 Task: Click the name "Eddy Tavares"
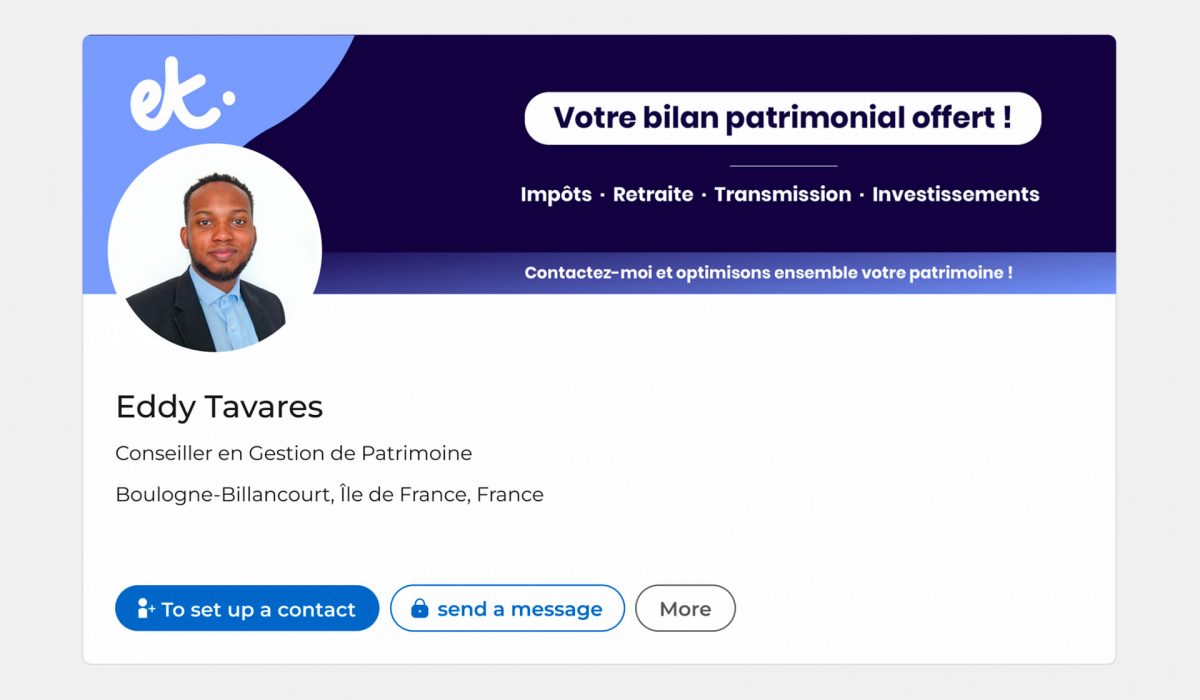click(x=219, y=407)
